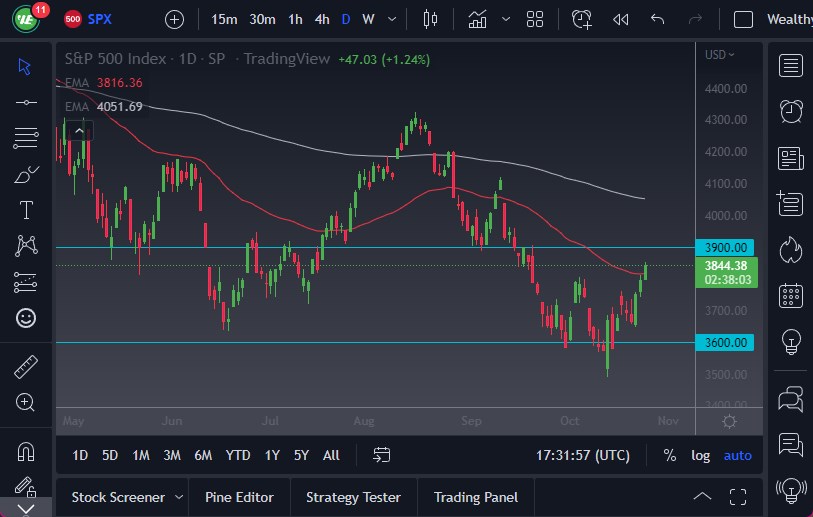This screenshot has height=517, width=813.
Task: Open the emoji icons tool
Action: point(26,318)
